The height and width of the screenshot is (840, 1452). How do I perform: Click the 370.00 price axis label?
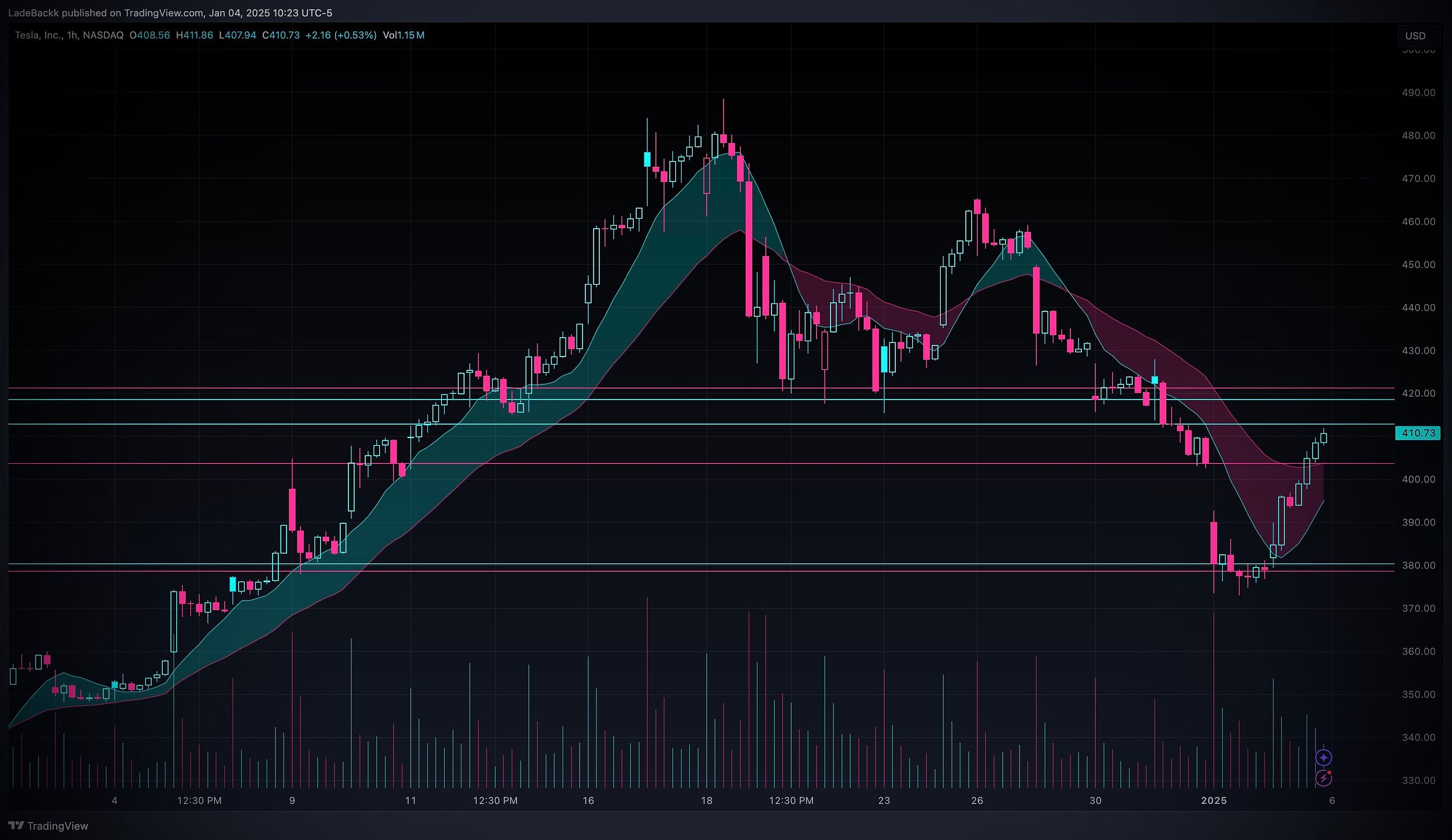pos(1419,608)
